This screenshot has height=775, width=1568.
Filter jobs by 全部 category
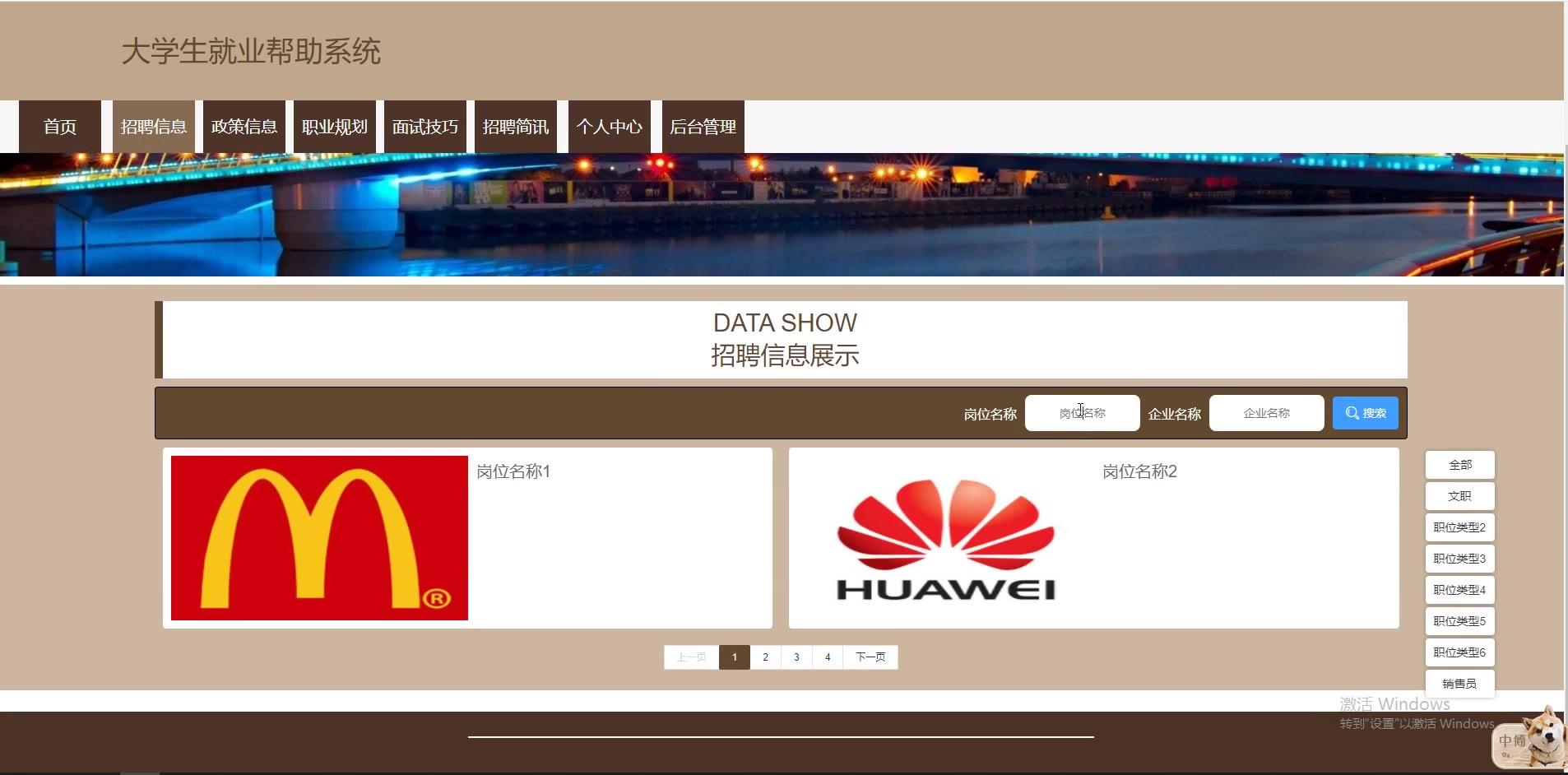(1460, 465)
